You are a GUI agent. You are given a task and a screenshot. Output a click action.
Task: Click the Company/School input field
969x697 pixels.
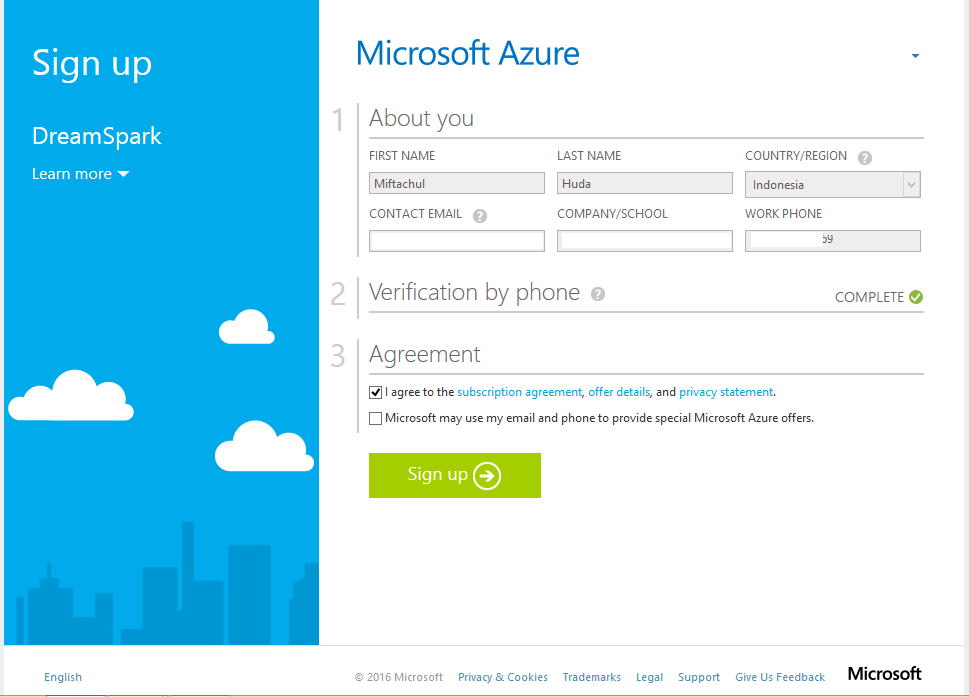(645, 241)
